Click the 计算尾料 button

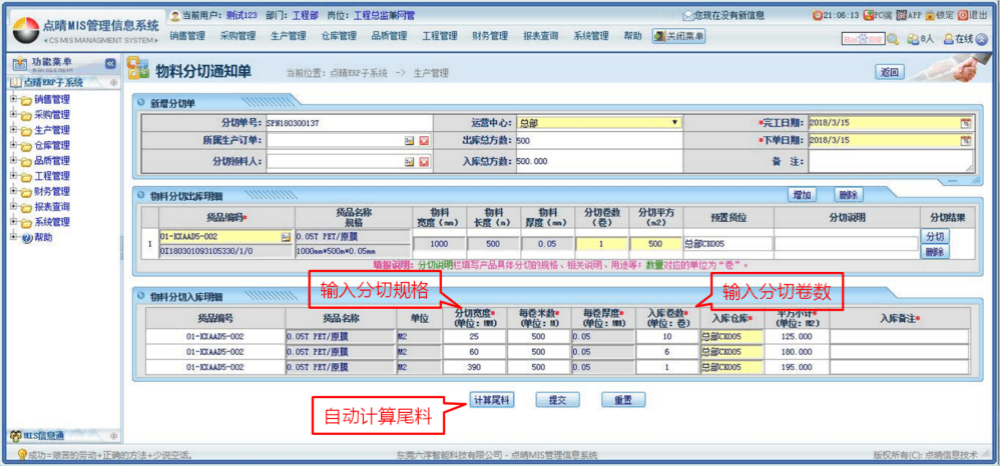[491, 400]
